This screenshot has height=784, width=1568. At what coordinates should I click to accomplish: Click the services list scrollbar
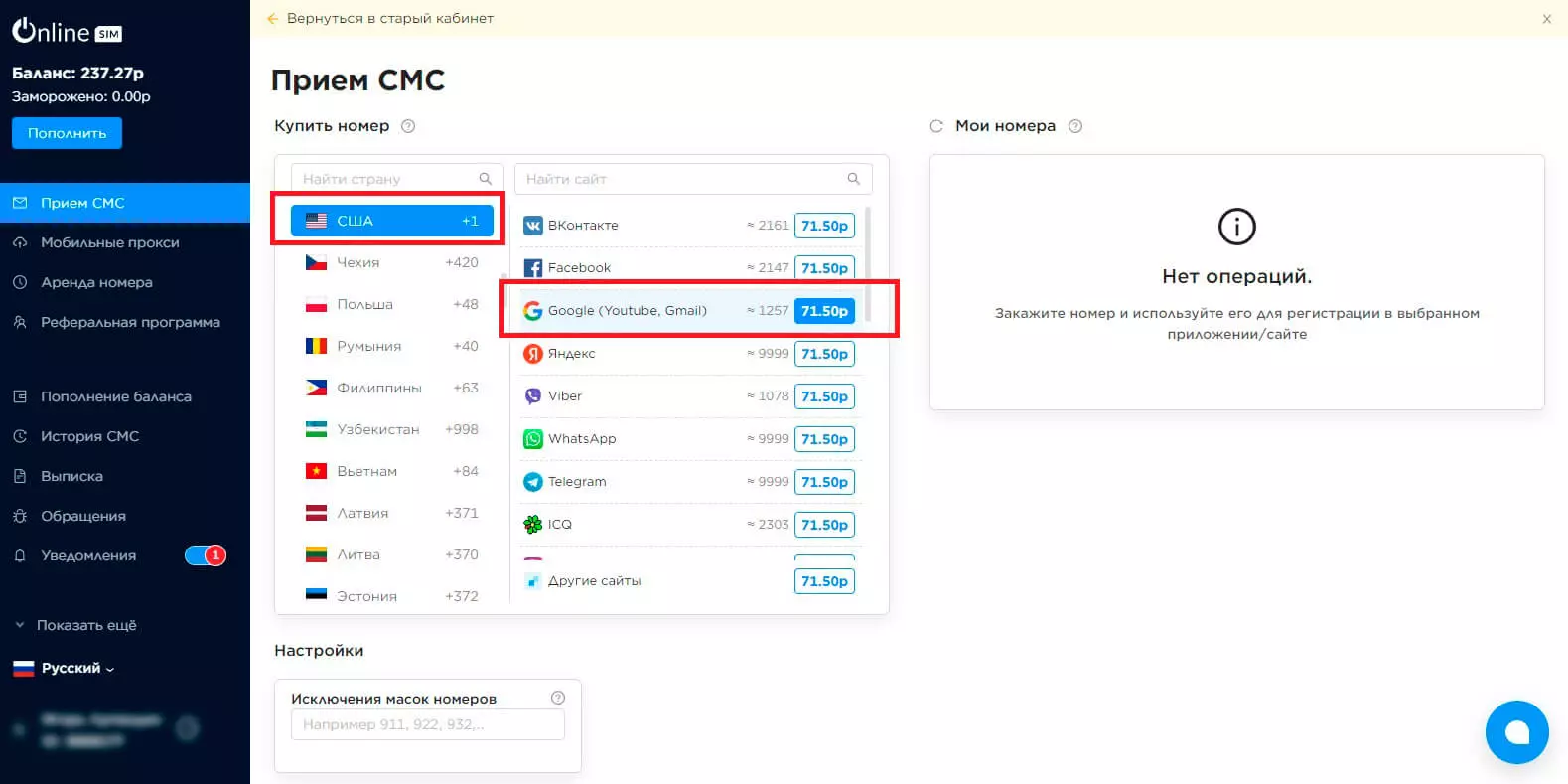[x=868, y=263]
